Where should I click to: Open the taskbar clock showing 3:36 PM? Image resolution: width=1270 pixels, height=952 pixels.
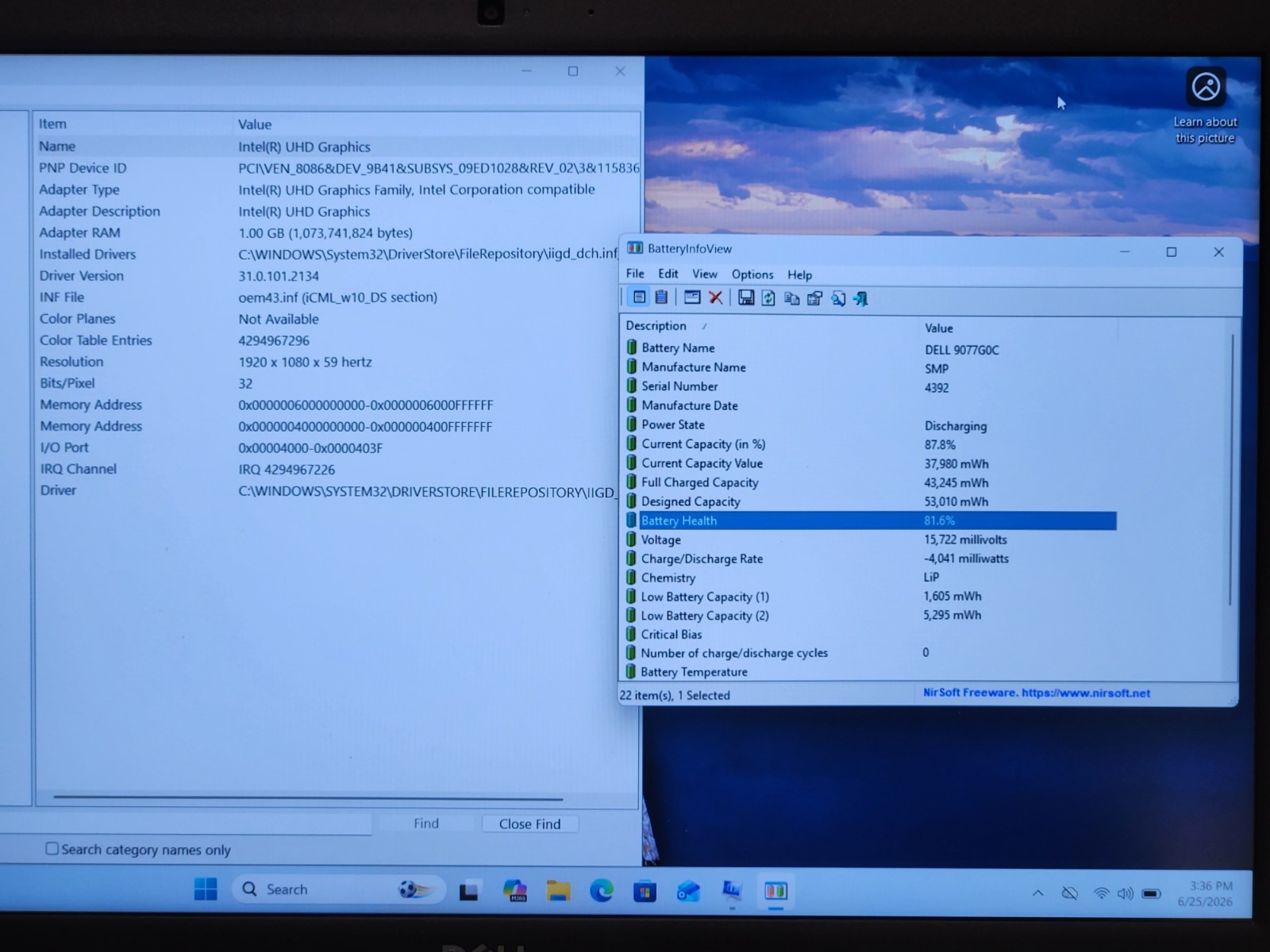click(x=1205, y=893)
